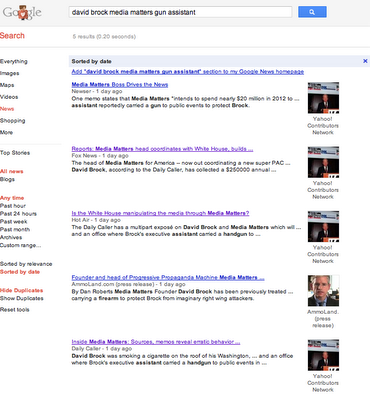Screen dimensions: 370x400
Task: Open Fox News Reports: Media Matters head article
Action: point(162,149)
